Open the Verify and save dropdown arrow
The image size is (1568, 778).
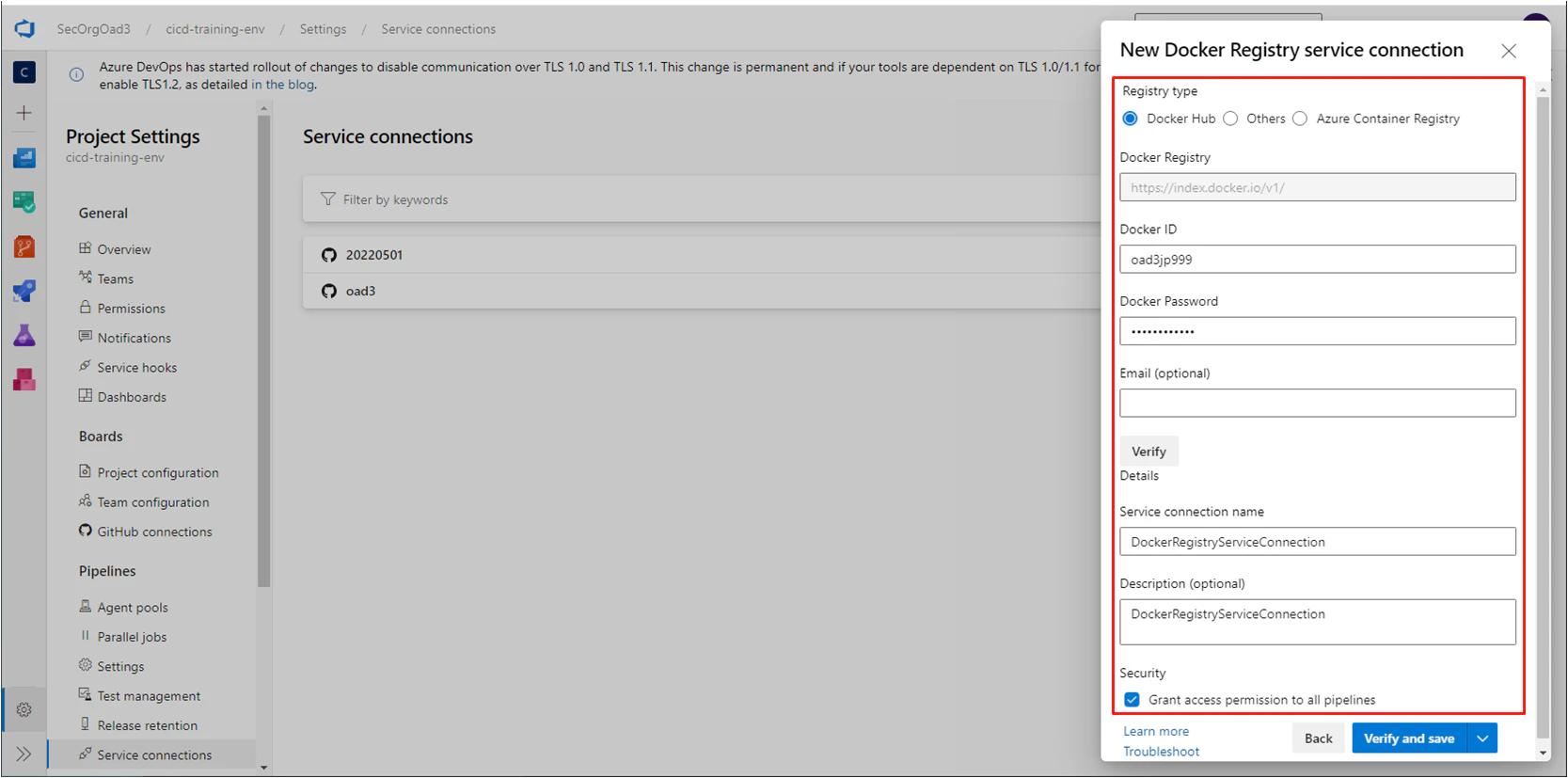pos(1482,738)
